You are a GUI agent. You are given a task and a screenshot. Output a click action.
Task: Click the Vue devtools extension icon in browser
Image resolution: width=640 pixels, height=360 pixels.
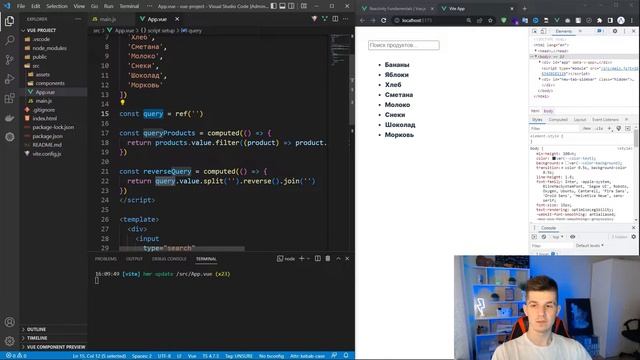point(557,20)
